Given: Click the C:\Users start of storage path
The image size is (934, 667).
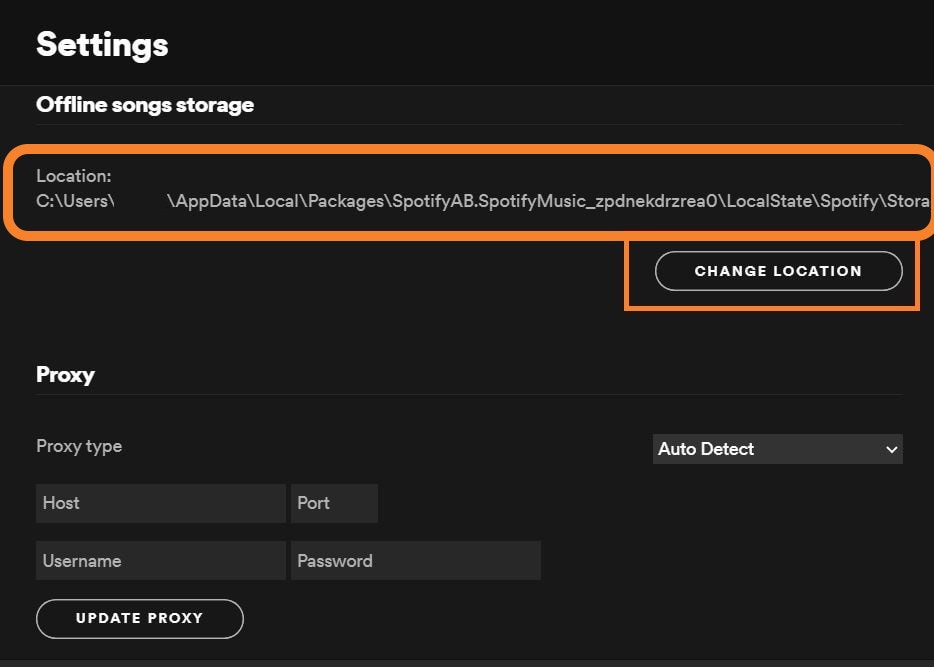Looking at the screenshot, I should (75, 201).
